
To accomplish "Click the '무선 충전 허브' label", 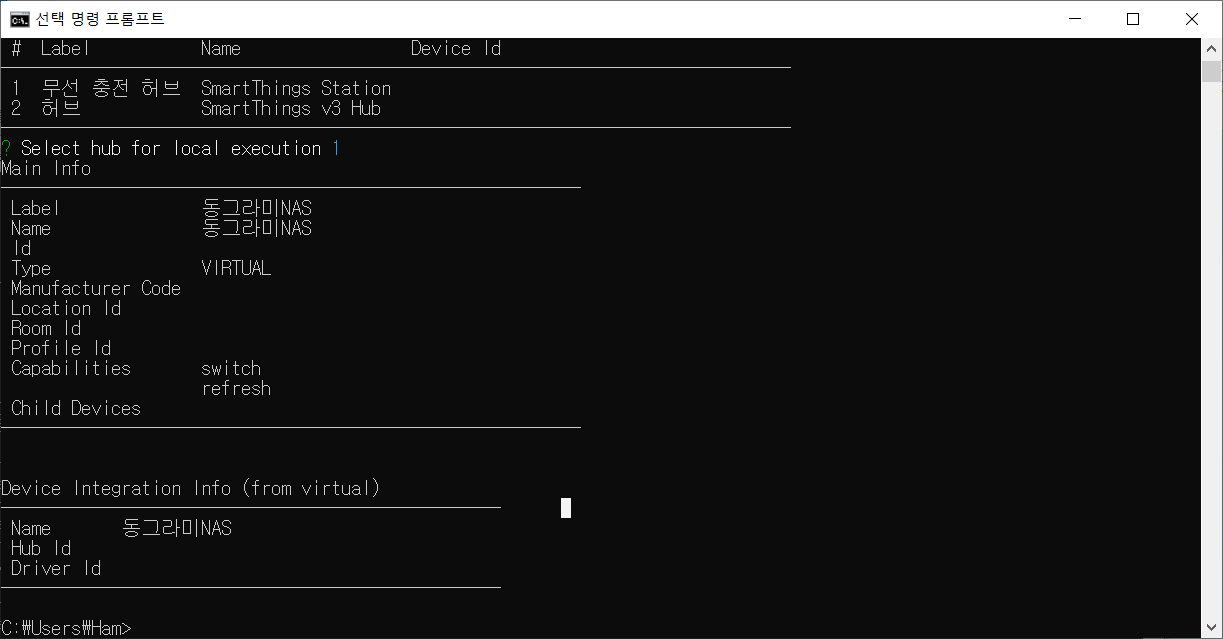I will click(111, 88).
